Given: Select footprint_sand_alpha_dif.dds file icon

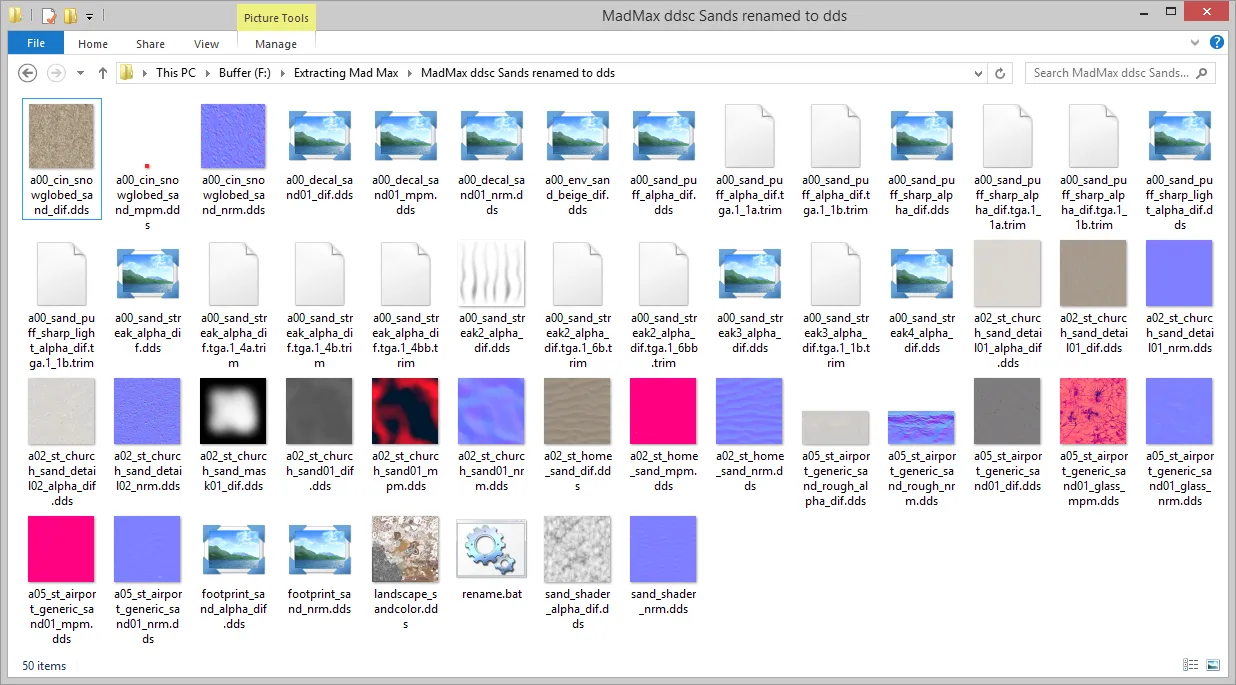Looking at the screenshot, I should click(234, 551).
